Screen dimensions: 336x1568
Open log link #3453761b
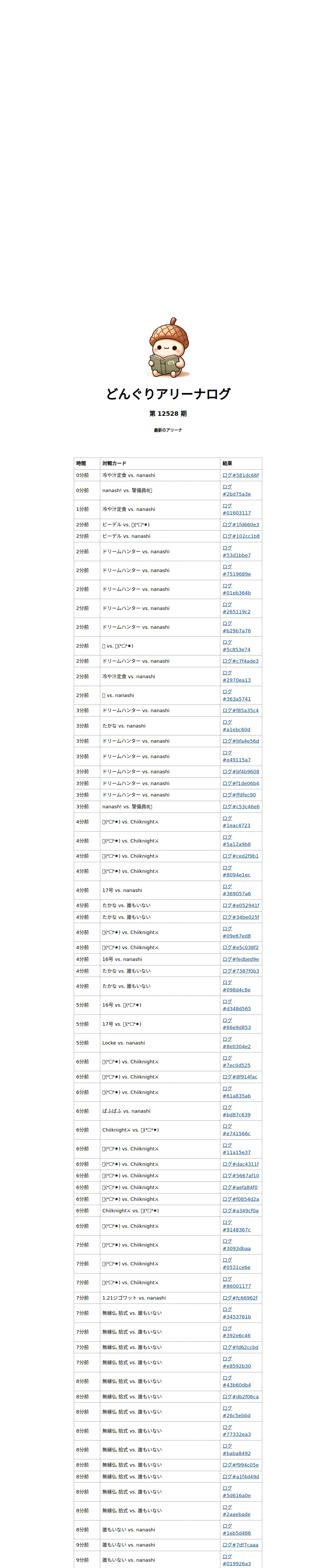pos(237,1313)
